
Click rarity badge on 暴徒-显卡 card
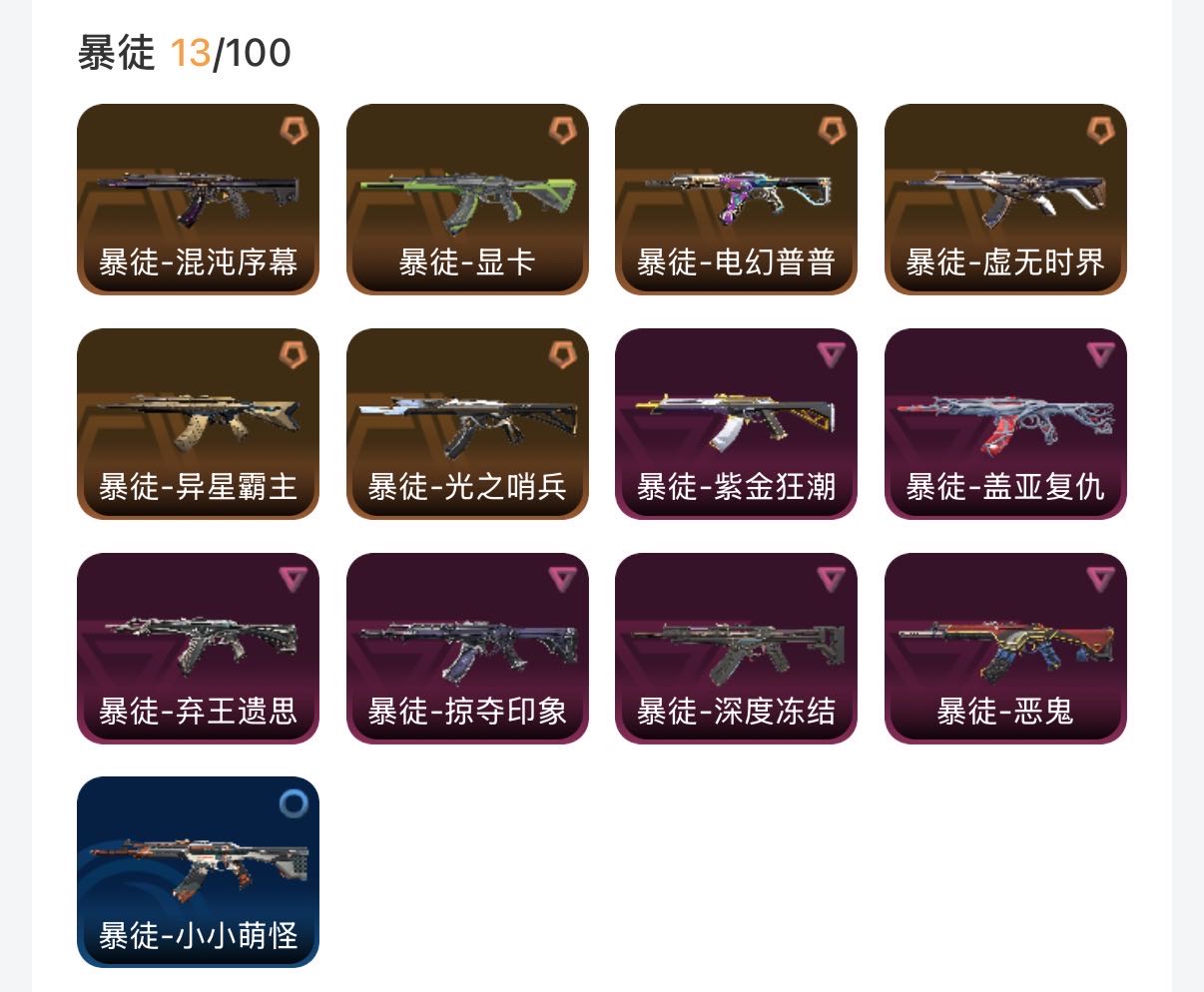pos(562,130)
